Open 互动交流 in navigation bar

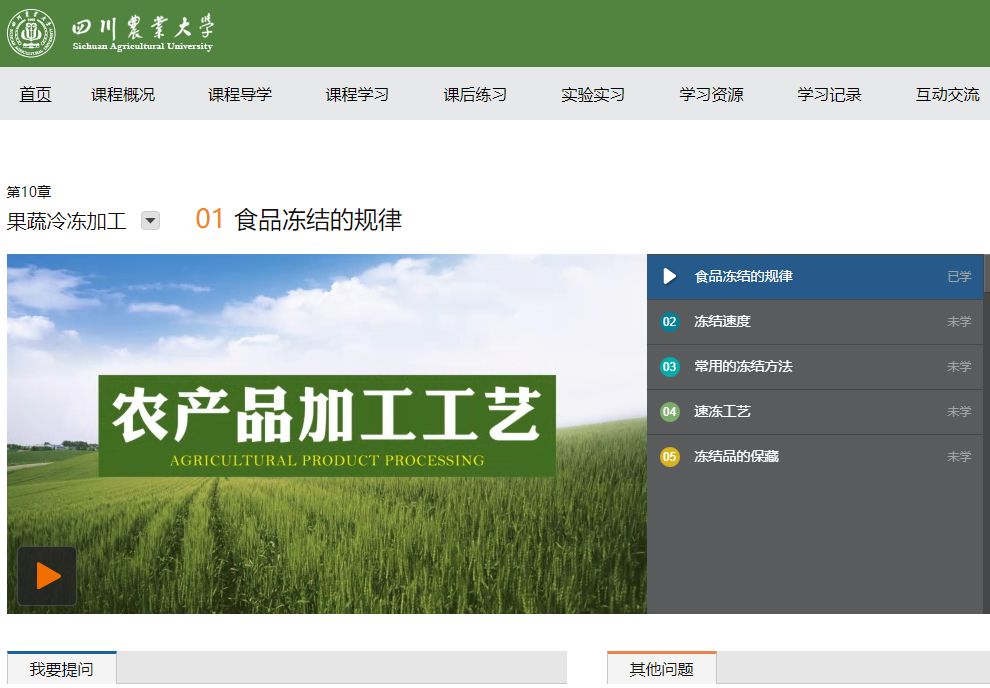point(948,95)
